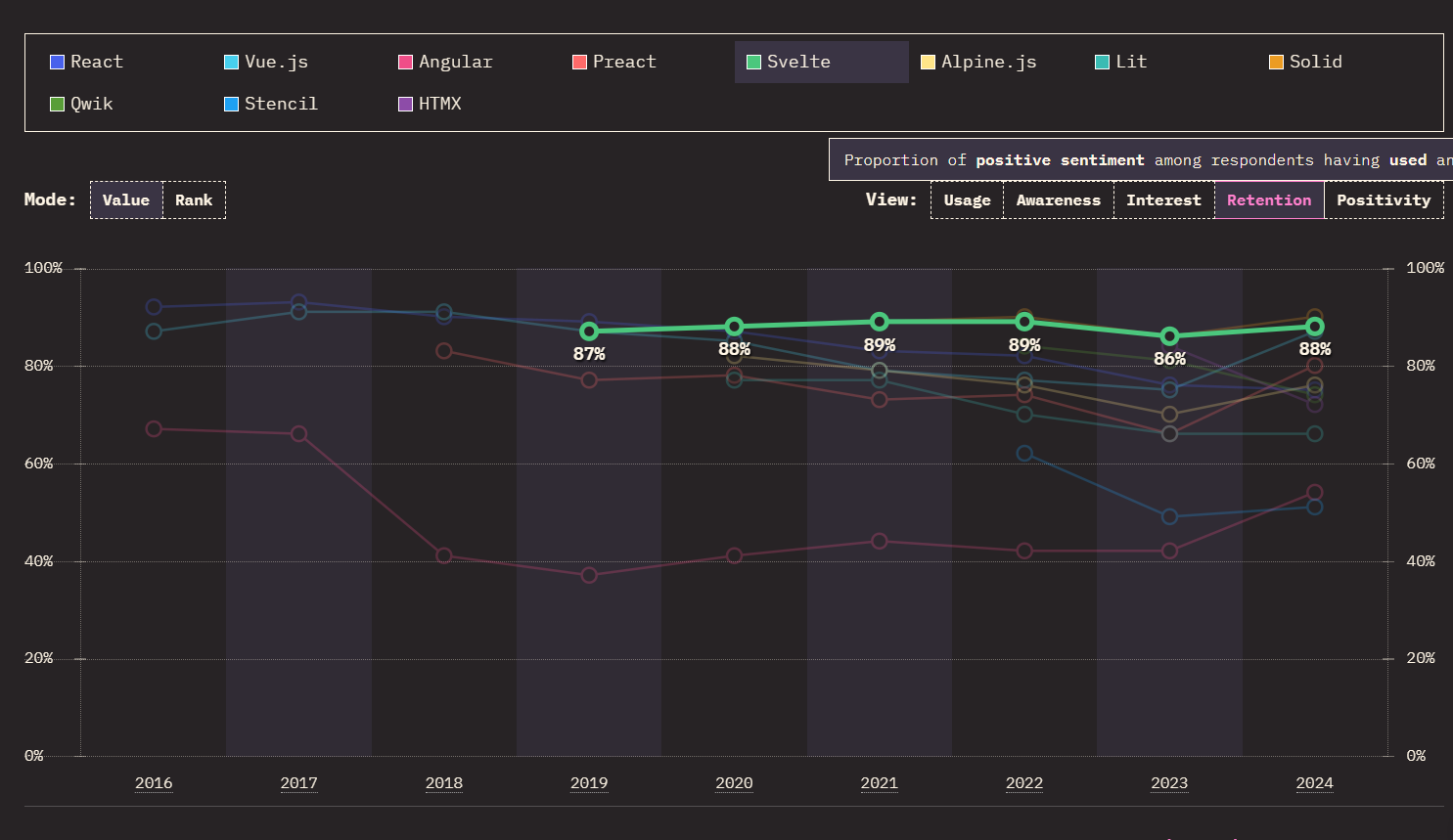Click Svelte's 2023 data point (86%)
This screenshot has width=1453, height=840.
tap(1169, 336)
